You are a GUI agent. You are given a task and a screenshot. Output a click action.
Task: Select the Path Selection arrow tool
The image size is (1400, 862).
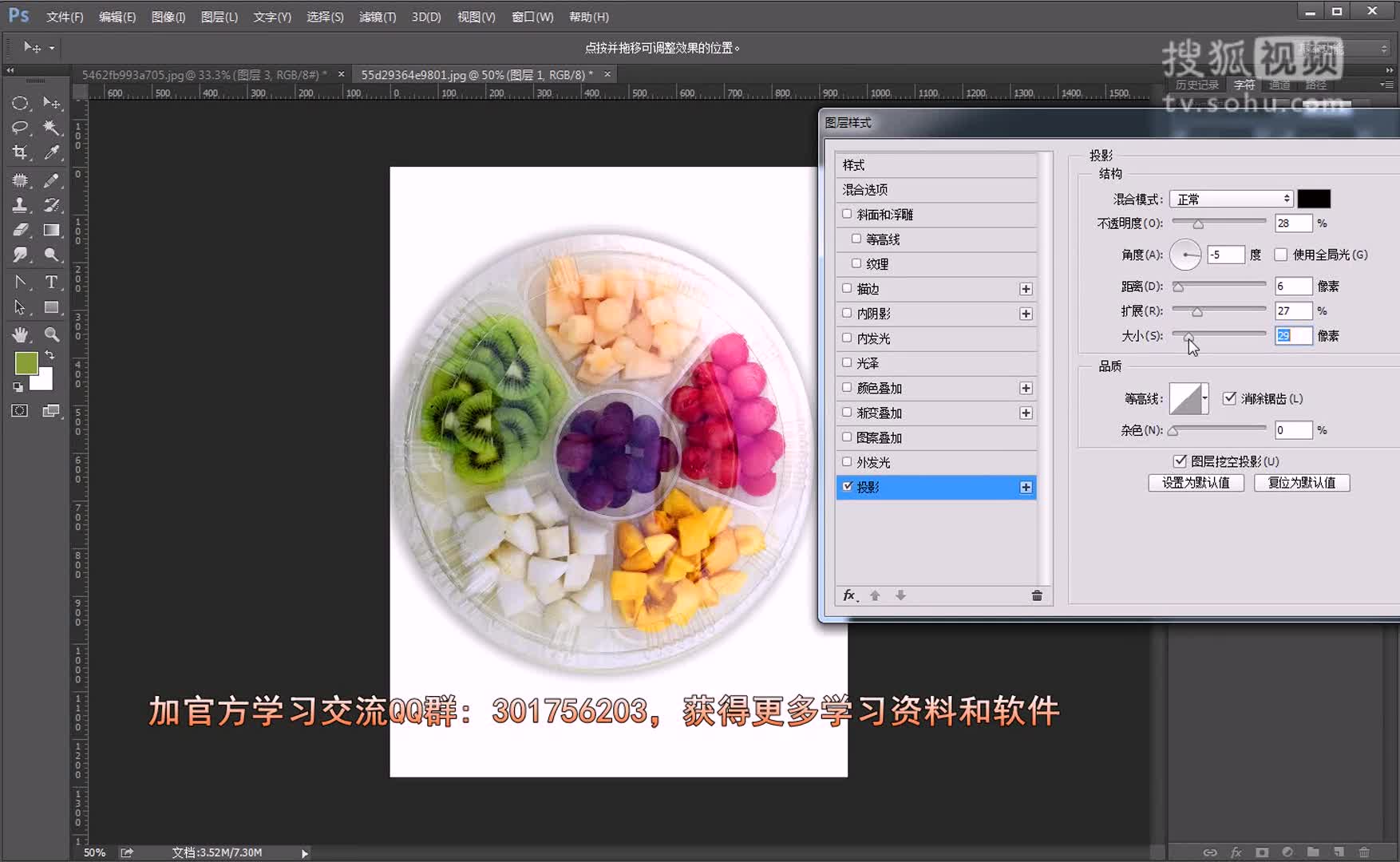(x=20, y=307)
